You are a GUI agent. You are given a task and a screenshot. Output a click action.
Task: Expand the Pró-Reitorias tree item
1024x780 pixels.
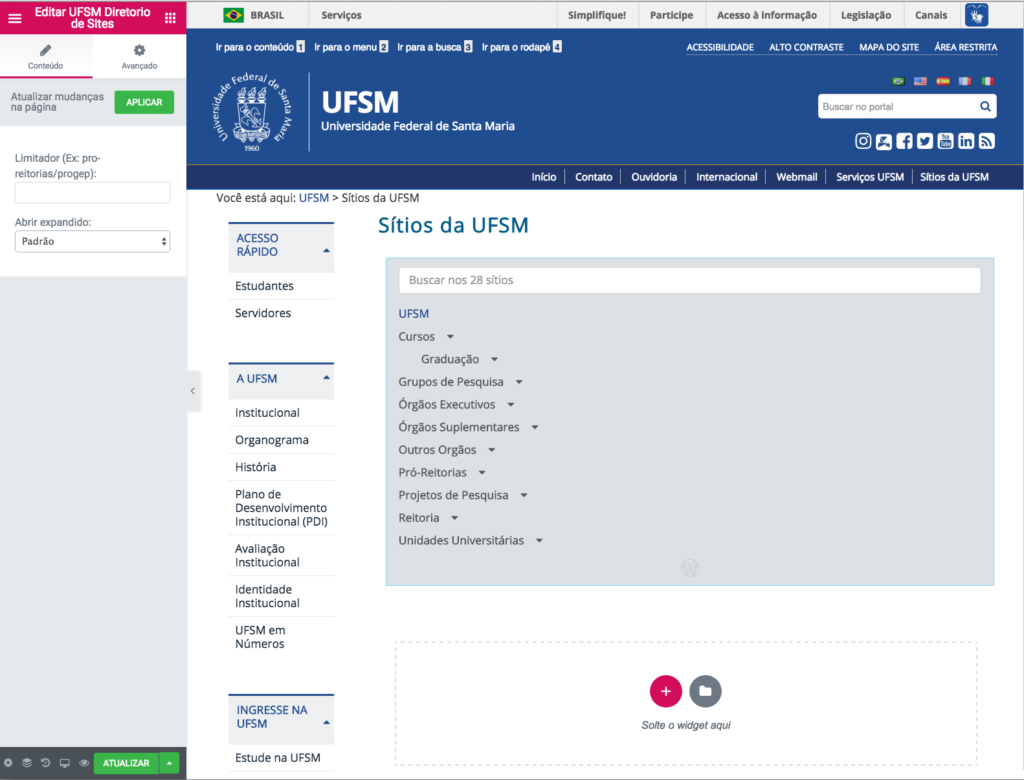pyautogui.click(x=482, y=472)
